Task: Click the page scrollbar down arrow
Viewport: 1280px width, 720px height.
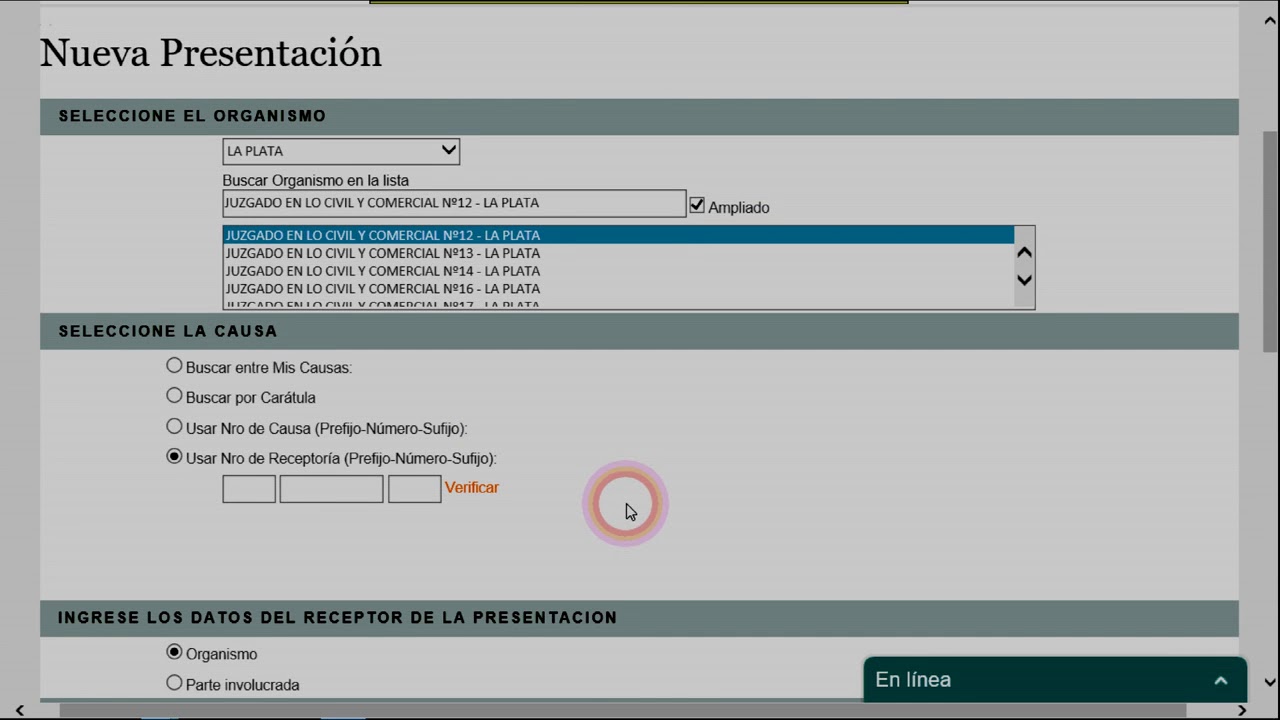Action: 1270,683
